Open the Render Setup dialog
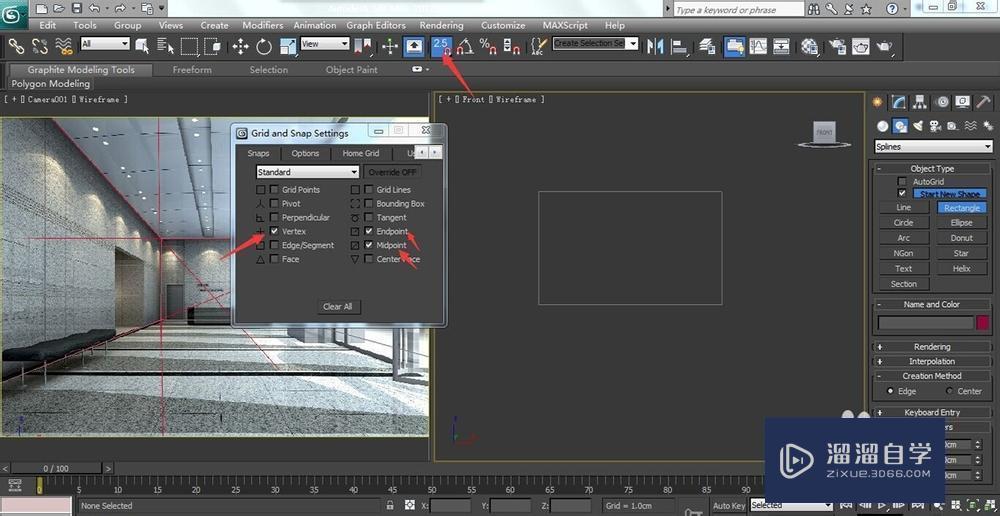Screen dimensions: 1000x516 [837, 46]
